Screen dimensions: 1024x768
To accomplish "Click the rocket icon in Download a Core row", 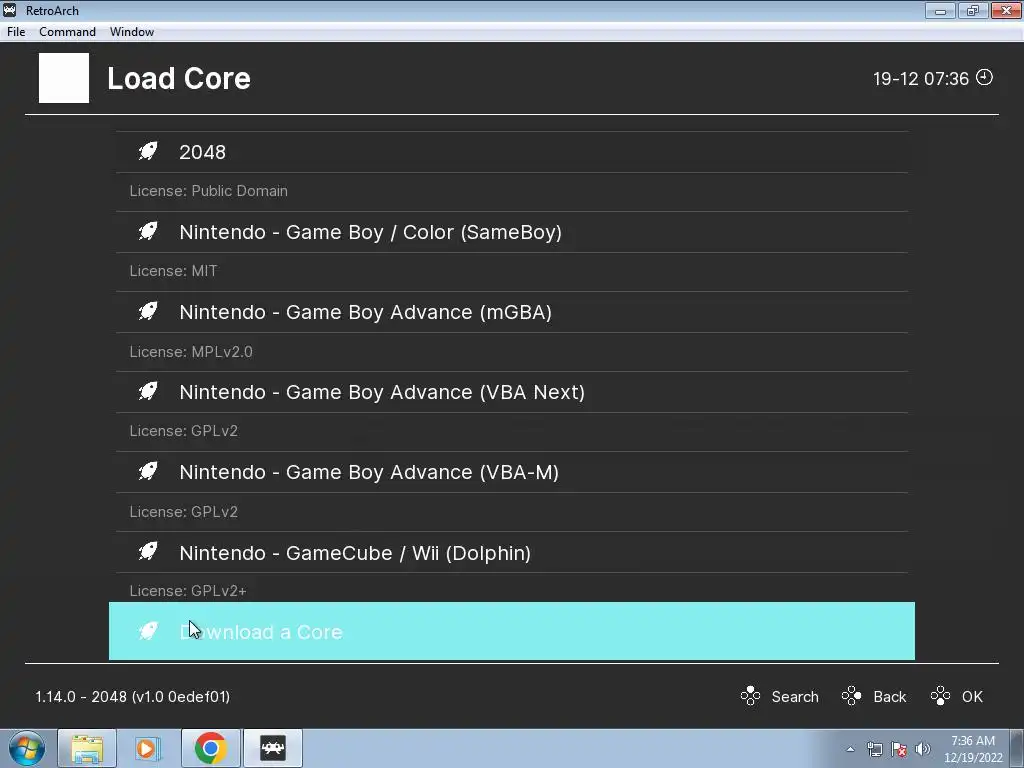I will (148, 631).
